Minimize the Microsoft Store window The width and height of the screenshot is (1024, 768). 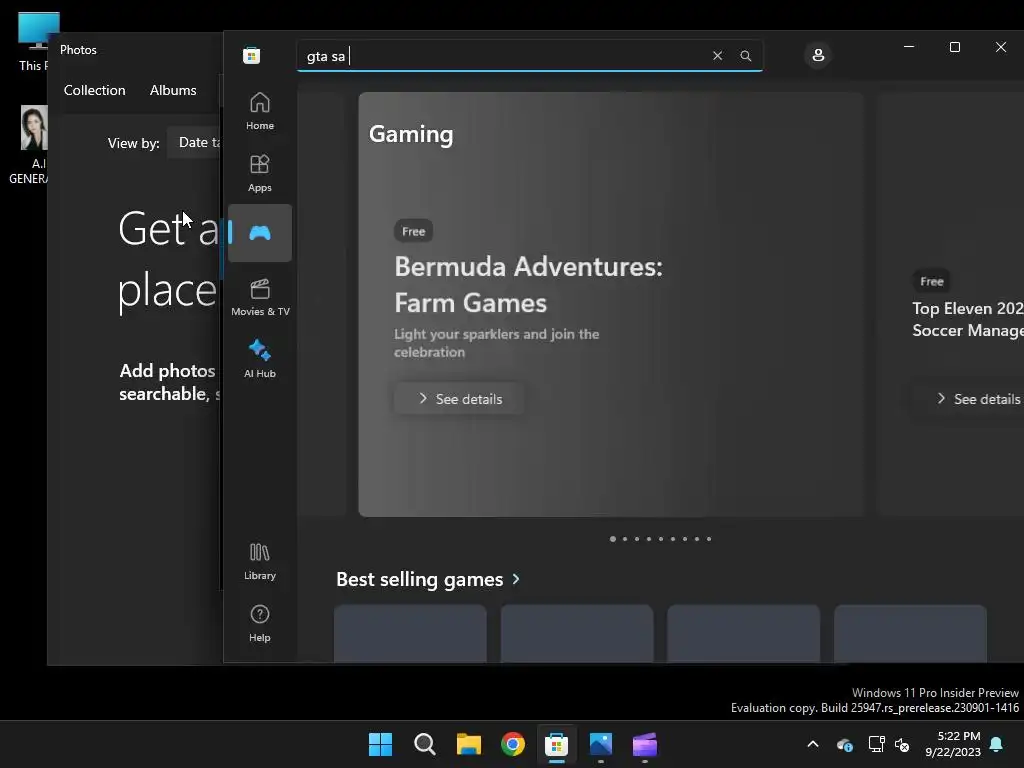[908, 47]
